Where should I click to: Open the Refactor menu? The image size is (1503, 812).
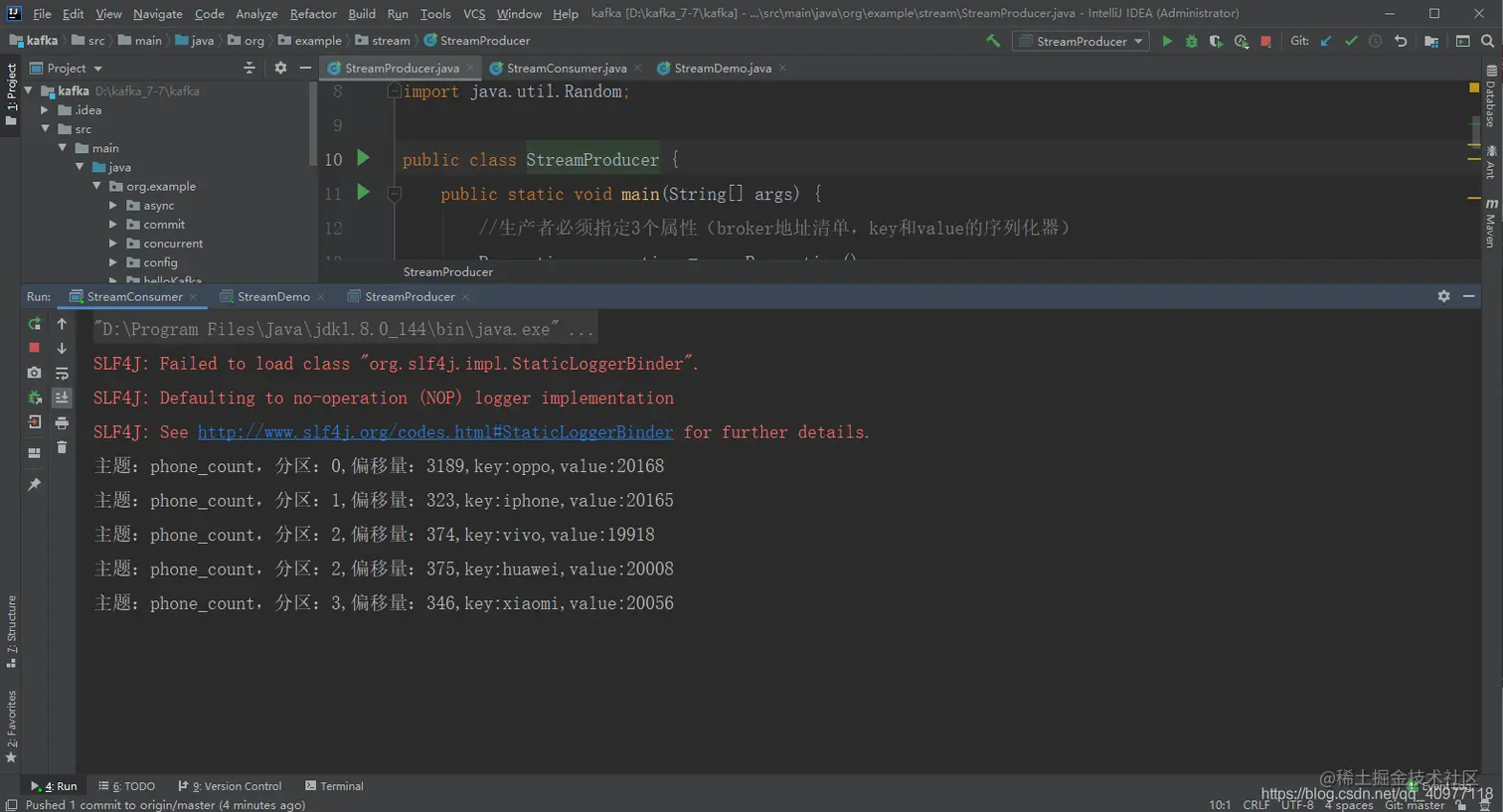313,14
